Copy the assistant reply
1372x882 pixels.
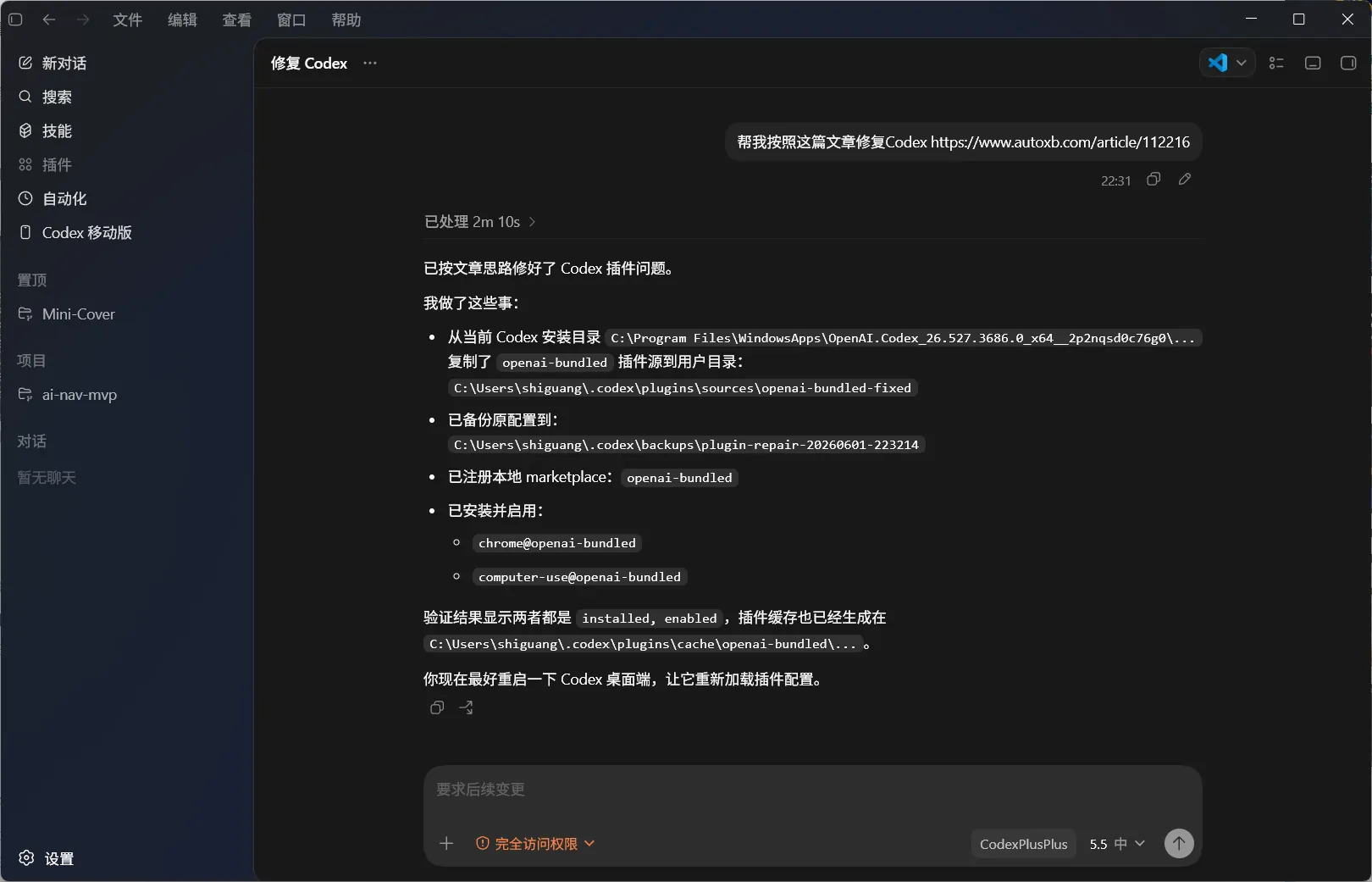[437, 707]
